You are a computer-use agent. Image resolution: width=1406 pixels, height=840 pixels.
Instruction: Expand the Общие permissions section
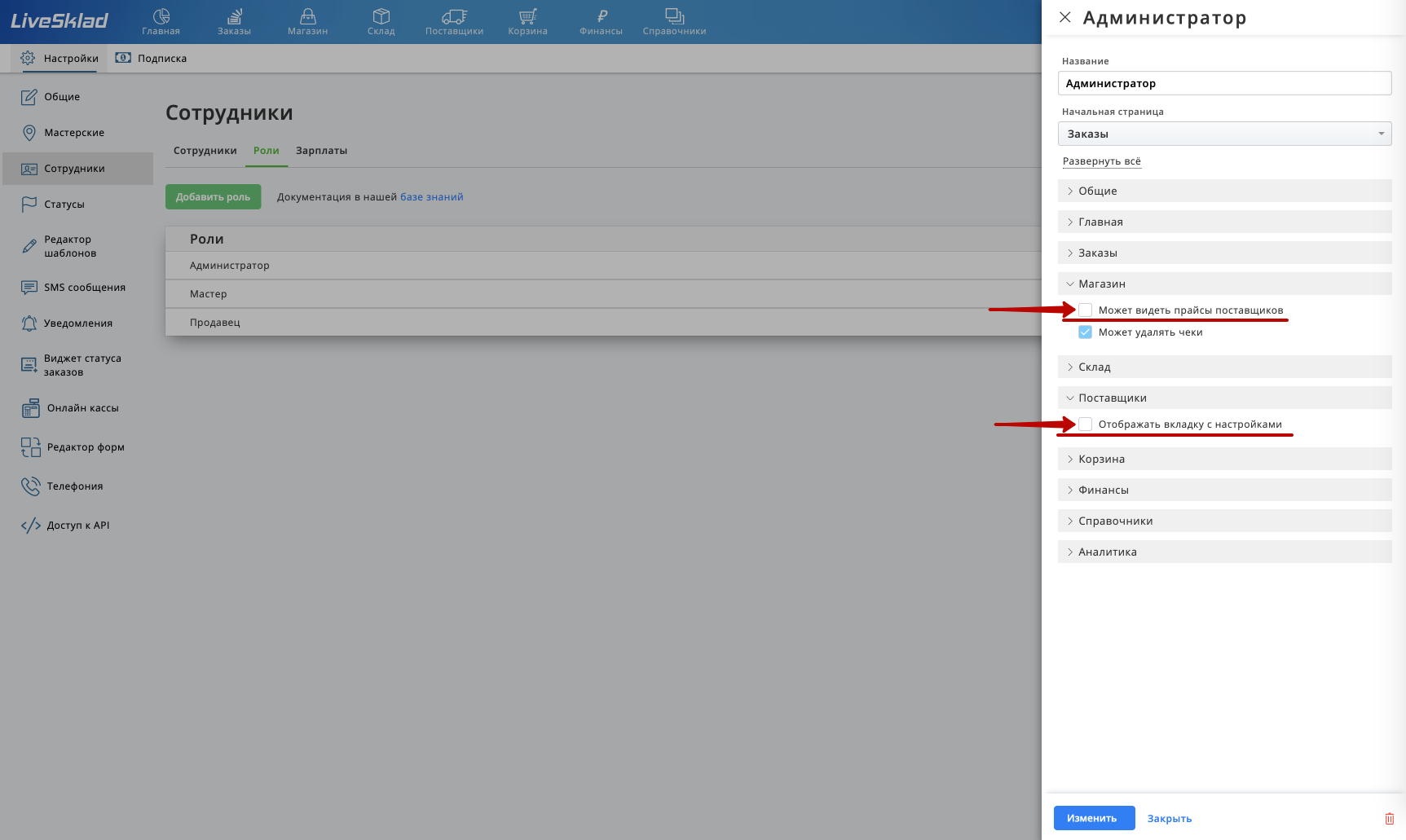point(1225,191)
